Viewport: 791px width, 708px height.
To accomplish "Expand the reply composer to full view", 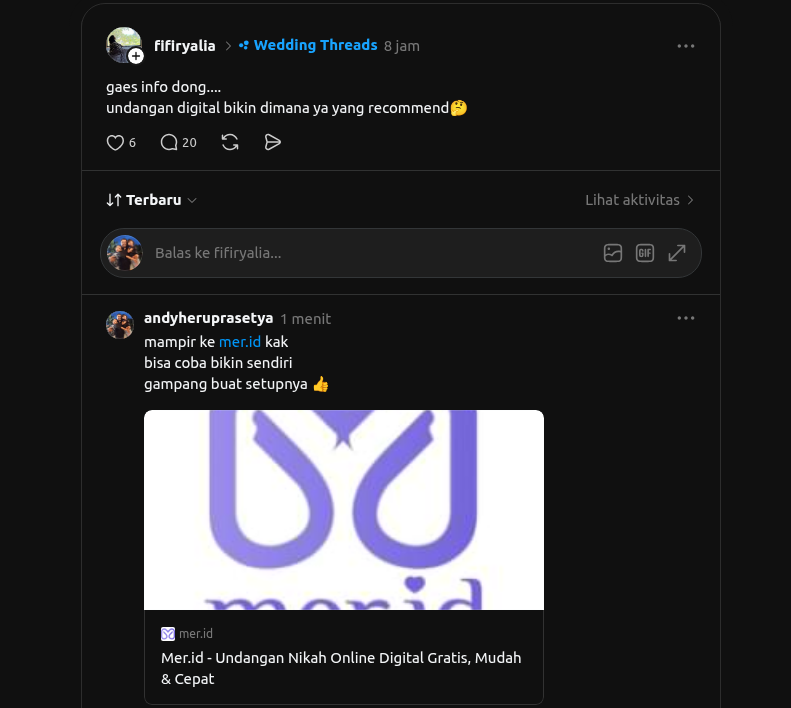I will [677, 253].
